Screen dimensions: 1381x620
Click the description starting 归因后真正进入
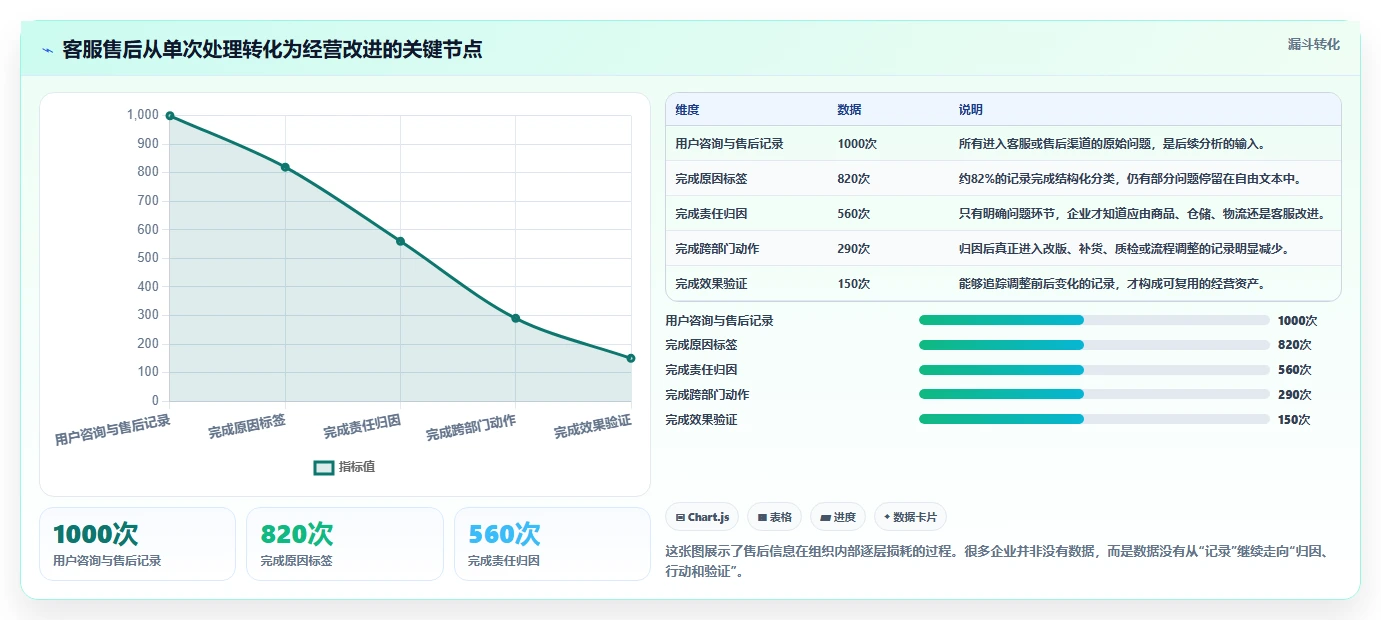[x=1123, y=248]
